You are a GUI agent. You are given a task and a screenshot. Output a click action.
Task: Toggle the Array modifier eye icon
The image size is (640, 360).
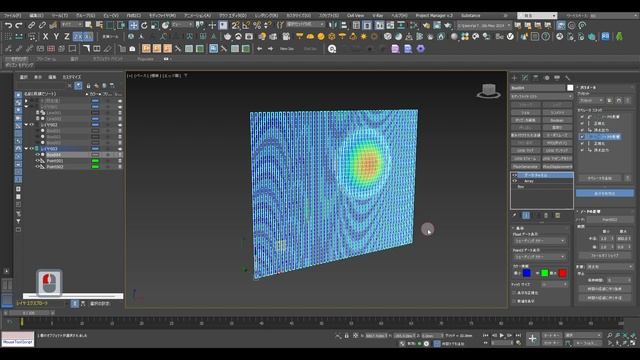click(x=515, y=181)
